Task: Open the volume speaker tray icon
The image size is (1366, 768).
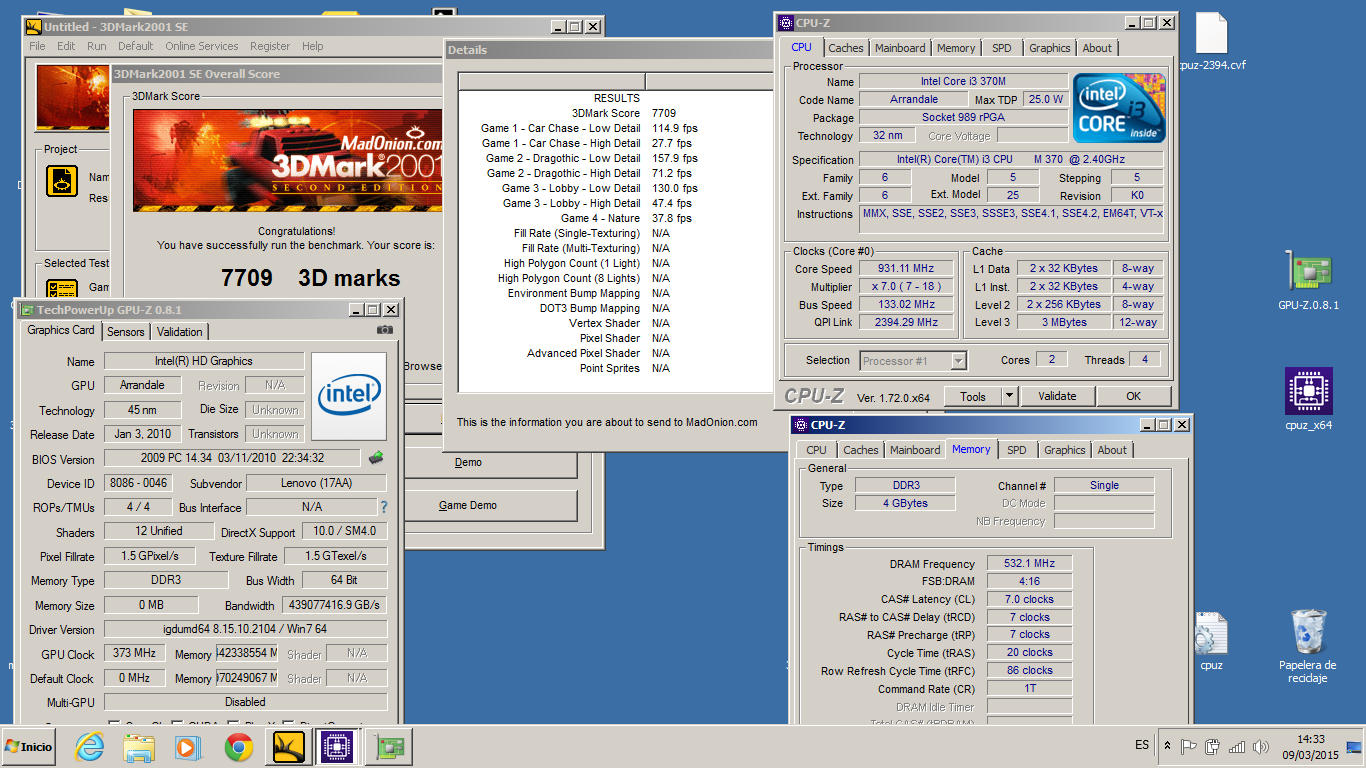Action: click(x=1260, y=746)
